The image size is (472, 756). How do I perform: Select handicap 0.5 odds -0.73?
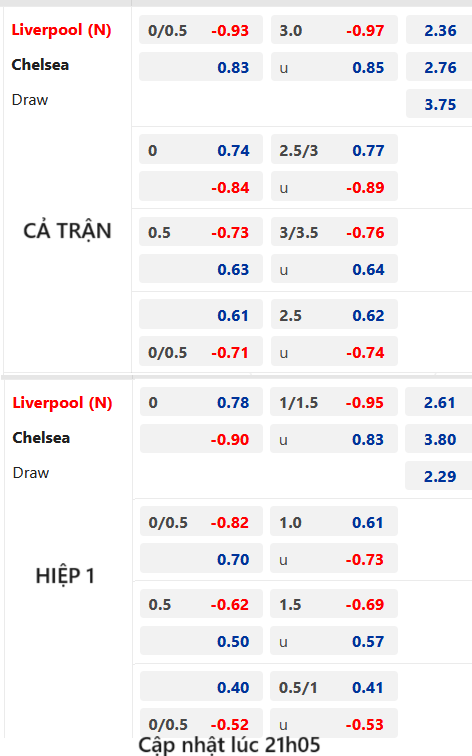click(x=201, y=232)
